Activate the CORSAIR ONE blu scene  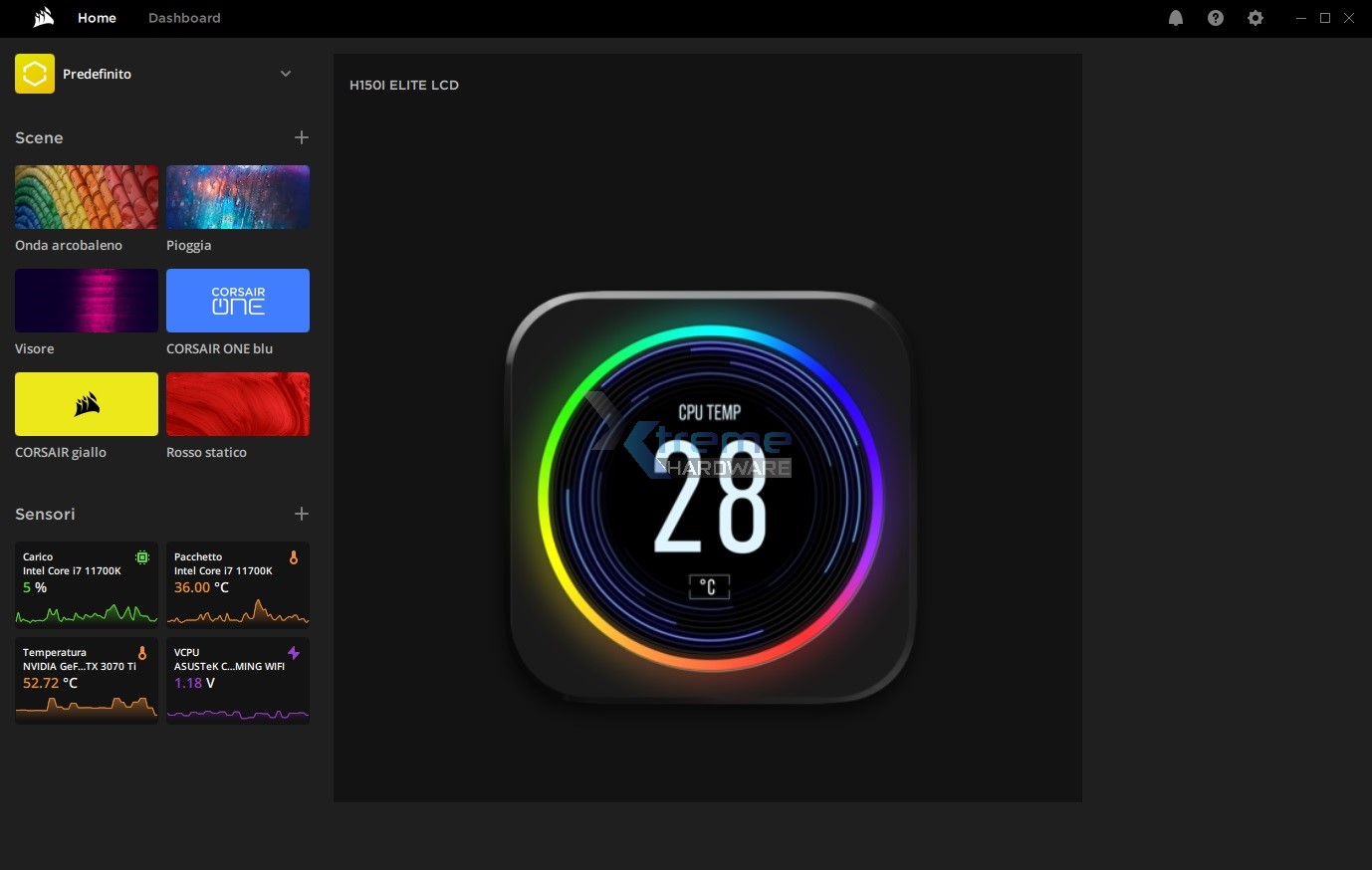(x=238, y=301)
